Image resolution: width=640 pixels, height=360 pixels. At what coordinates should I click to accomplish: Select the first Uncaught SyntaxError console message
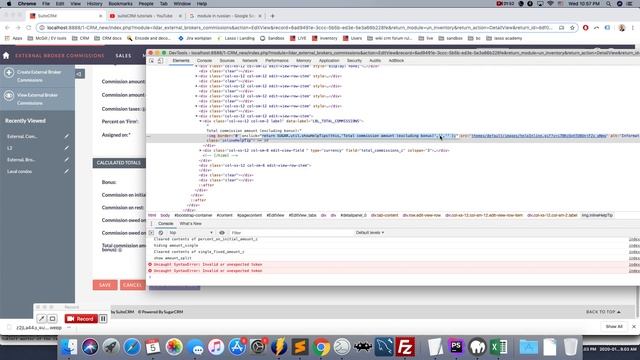208,264
